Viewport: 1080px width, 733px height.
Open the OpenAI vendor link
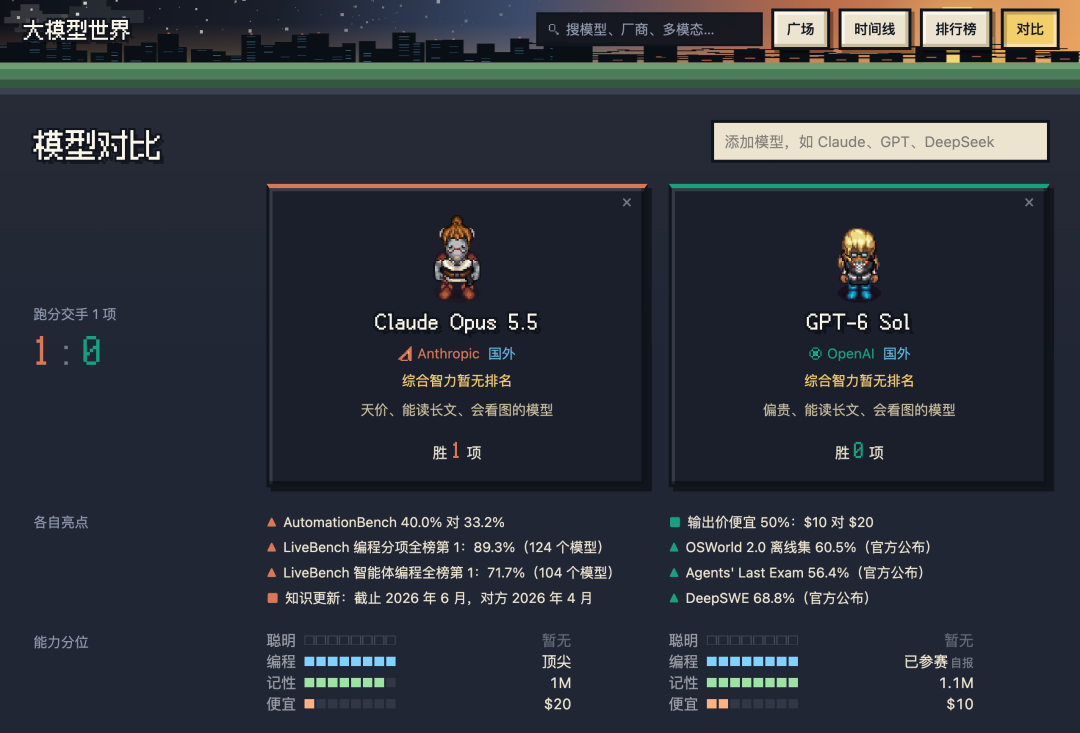point(851,354)
